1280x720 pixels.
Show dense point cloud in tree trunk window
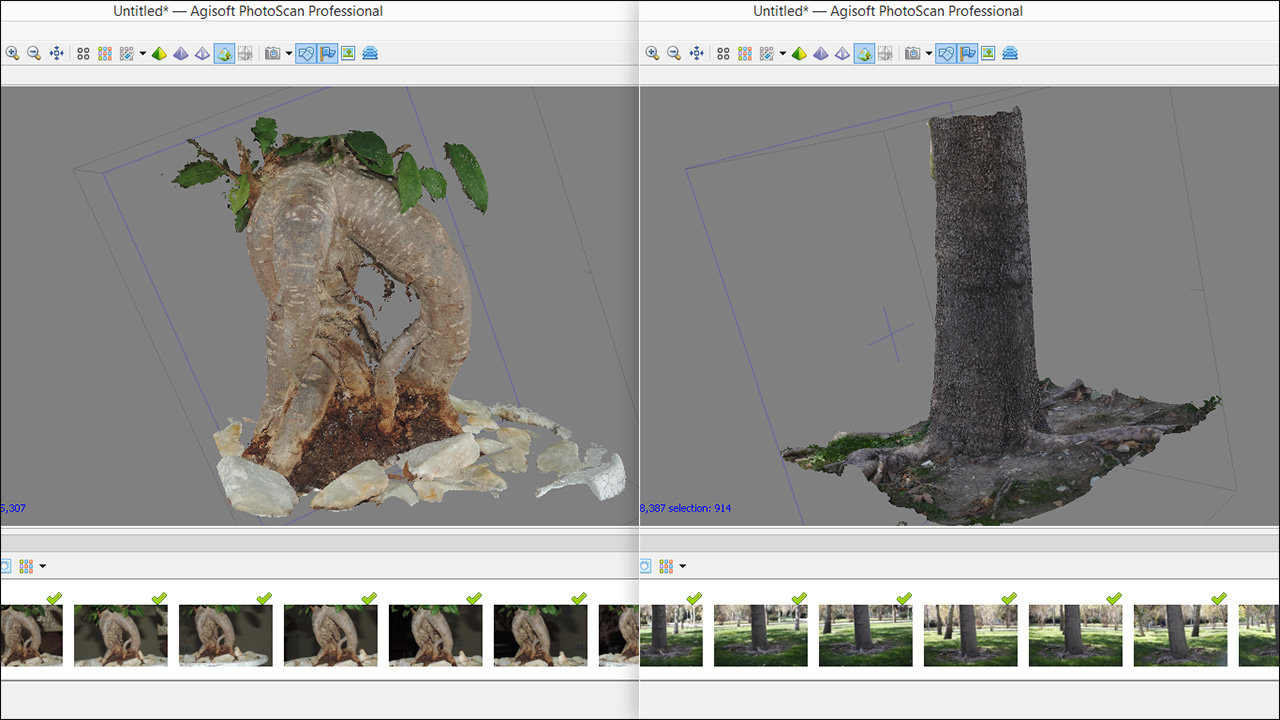pyautogui.click(x=745, y=54)
